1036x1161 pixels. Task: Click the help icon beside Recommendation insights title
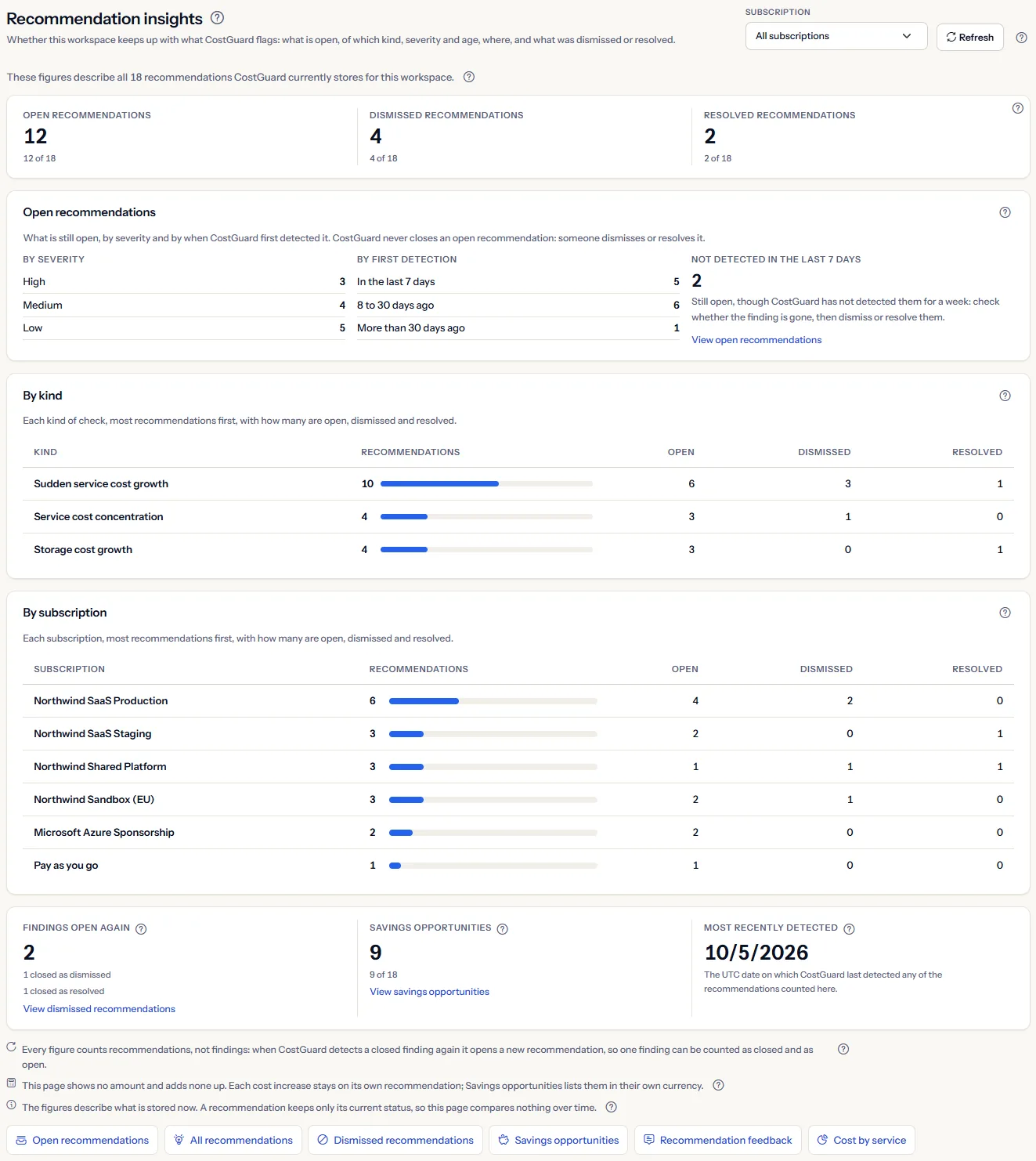[x=218, y=18]
